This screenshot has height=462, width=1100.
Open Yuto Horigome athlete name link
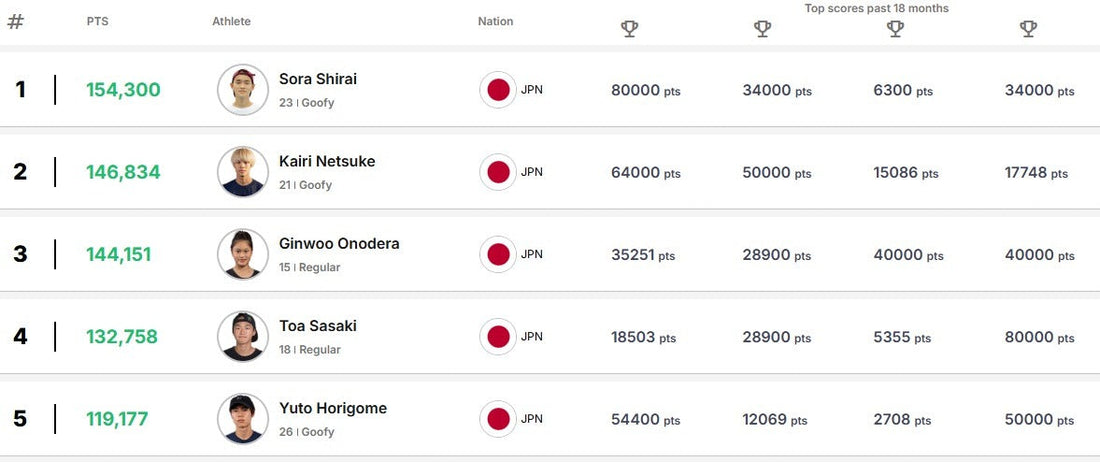[333, 408]
